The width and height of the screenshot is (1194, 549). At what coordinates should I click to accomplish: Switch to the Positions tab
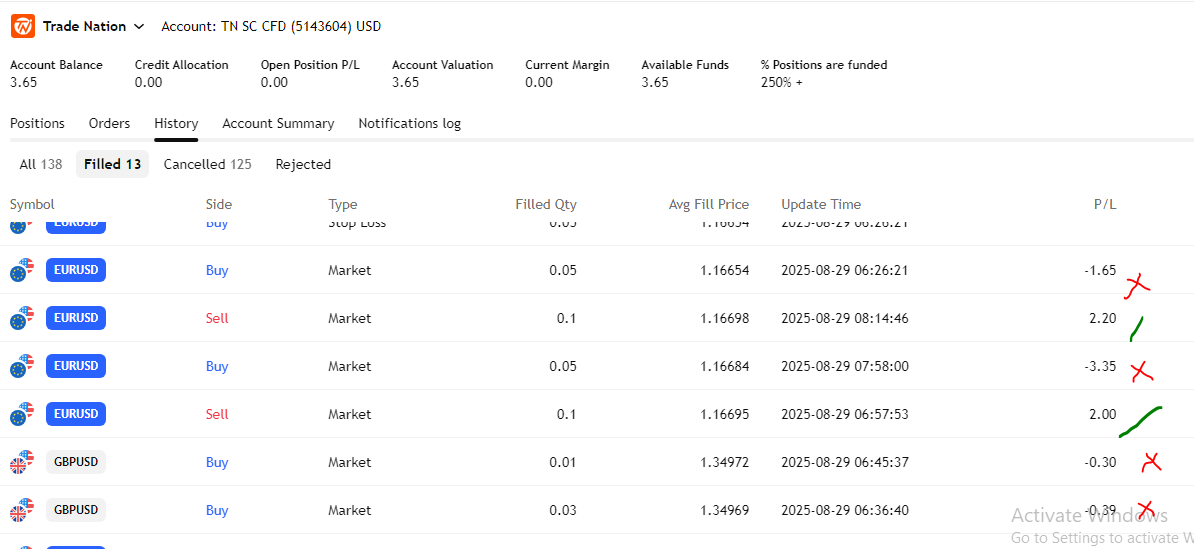point(37,123)
